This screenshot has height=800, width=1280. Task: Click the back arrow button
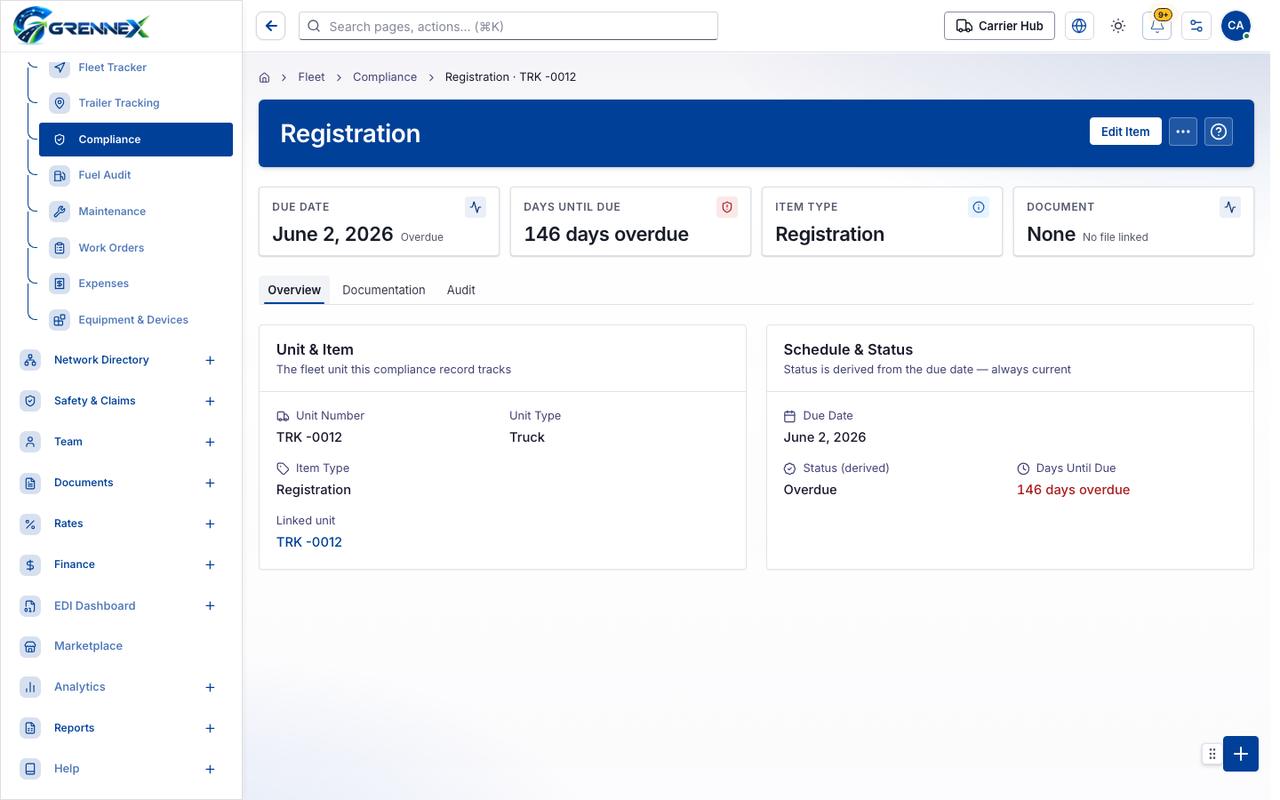[x=271, y=26]
